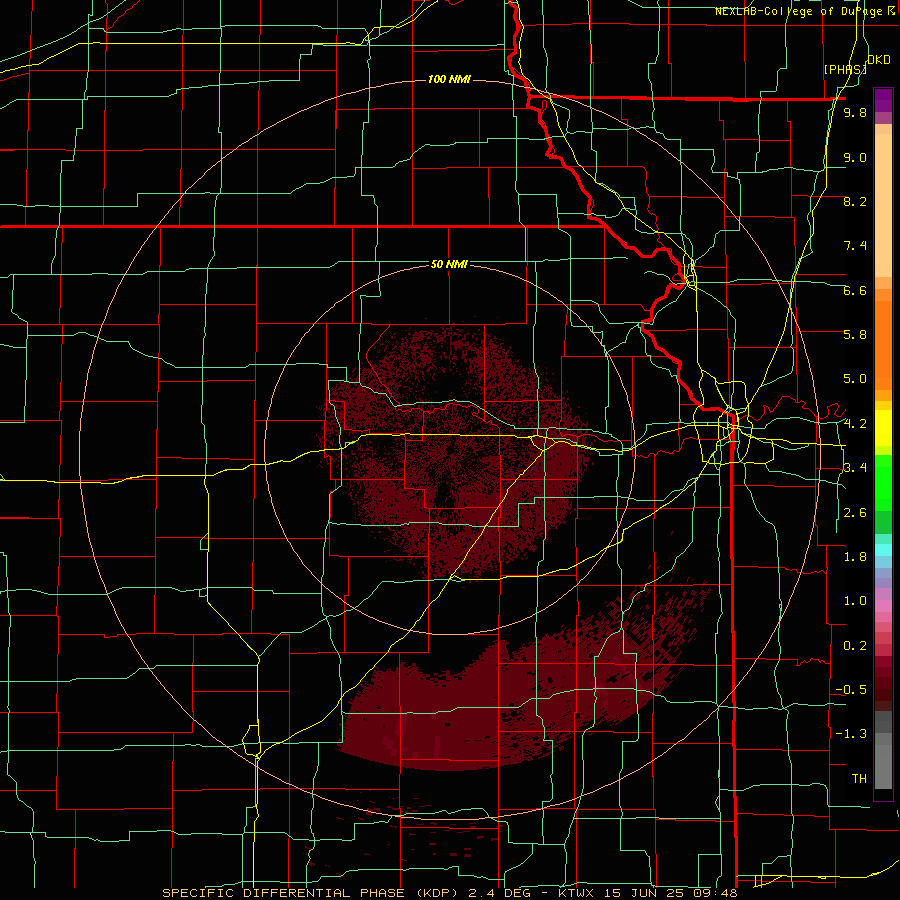Click the -0.5 value on the color scale
This screenshot has height=900, width=900.
[x=851, y=690]
